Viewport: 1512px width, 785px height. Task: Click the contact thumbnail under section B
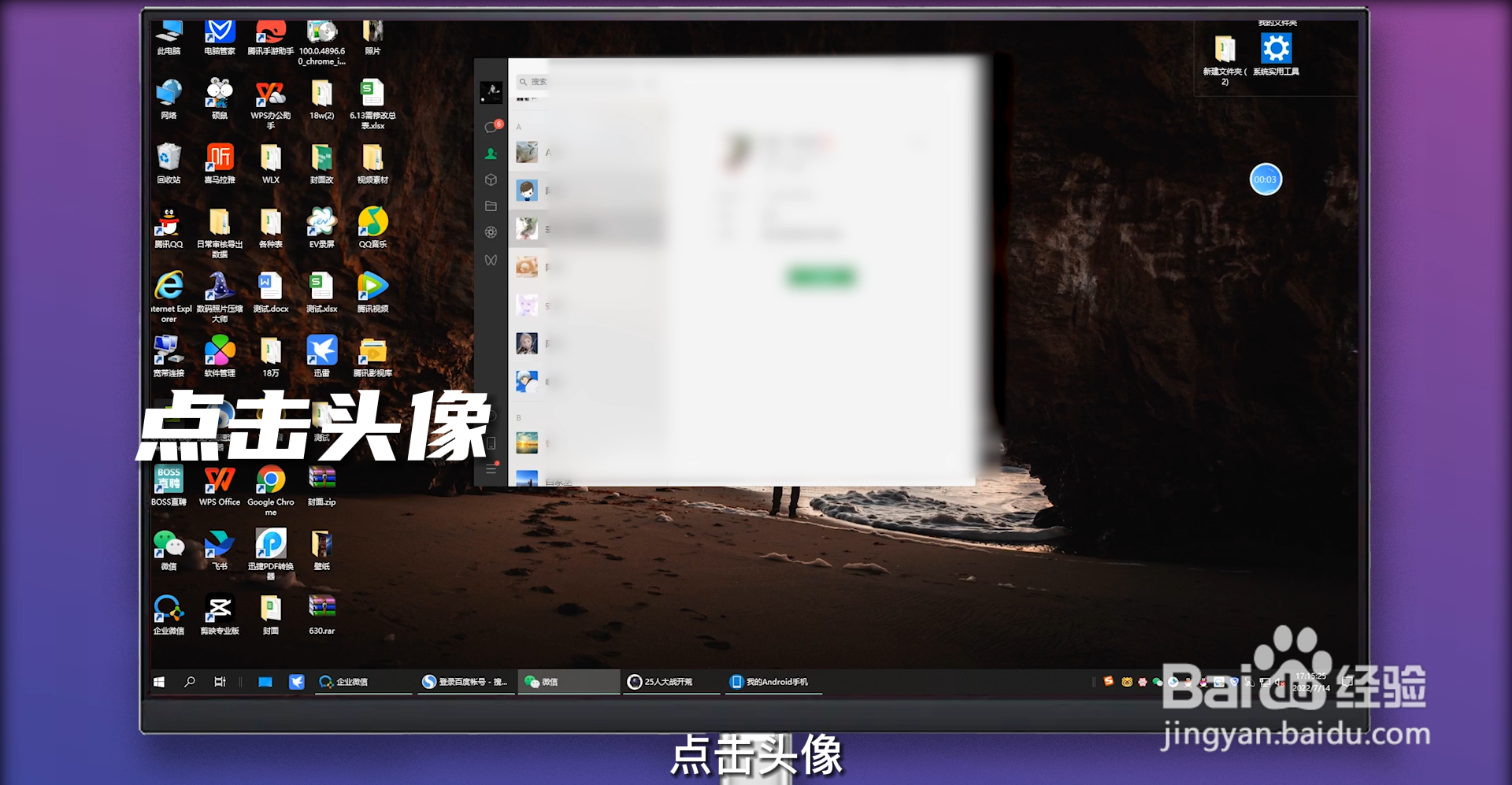point(528,442)
